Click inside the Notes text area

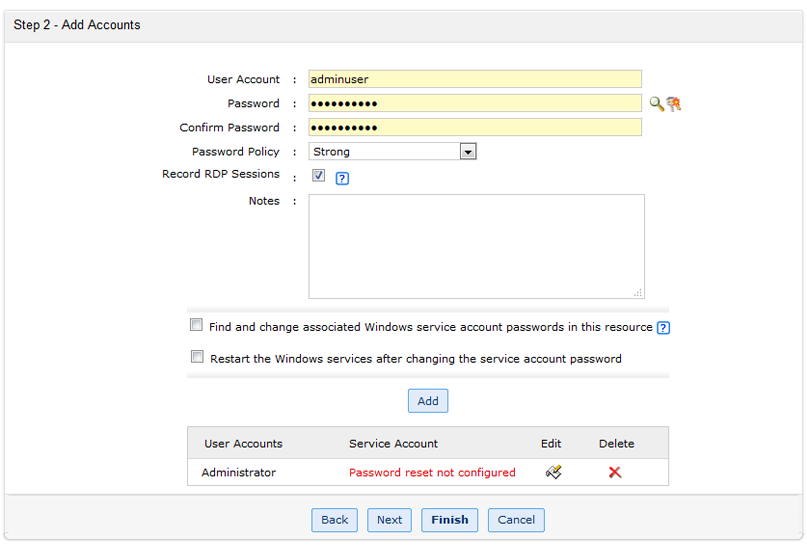pyautogui.click(x=476, y=246)
